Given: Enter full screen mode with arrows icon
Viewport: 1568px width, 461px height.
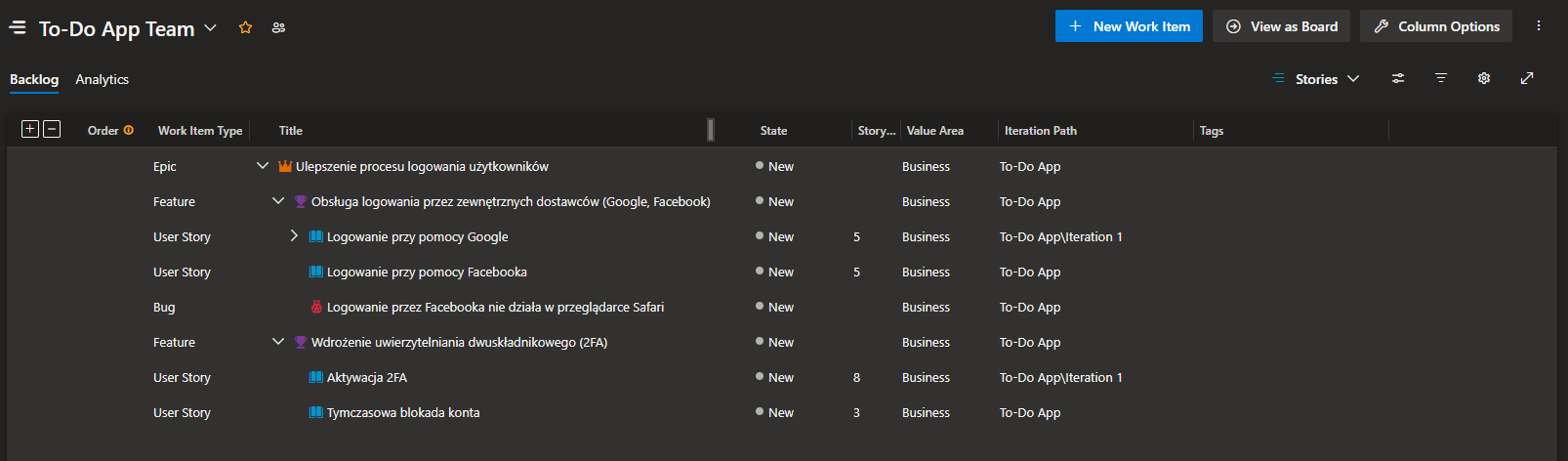Looking at the screenshot, I should 1527,78.
